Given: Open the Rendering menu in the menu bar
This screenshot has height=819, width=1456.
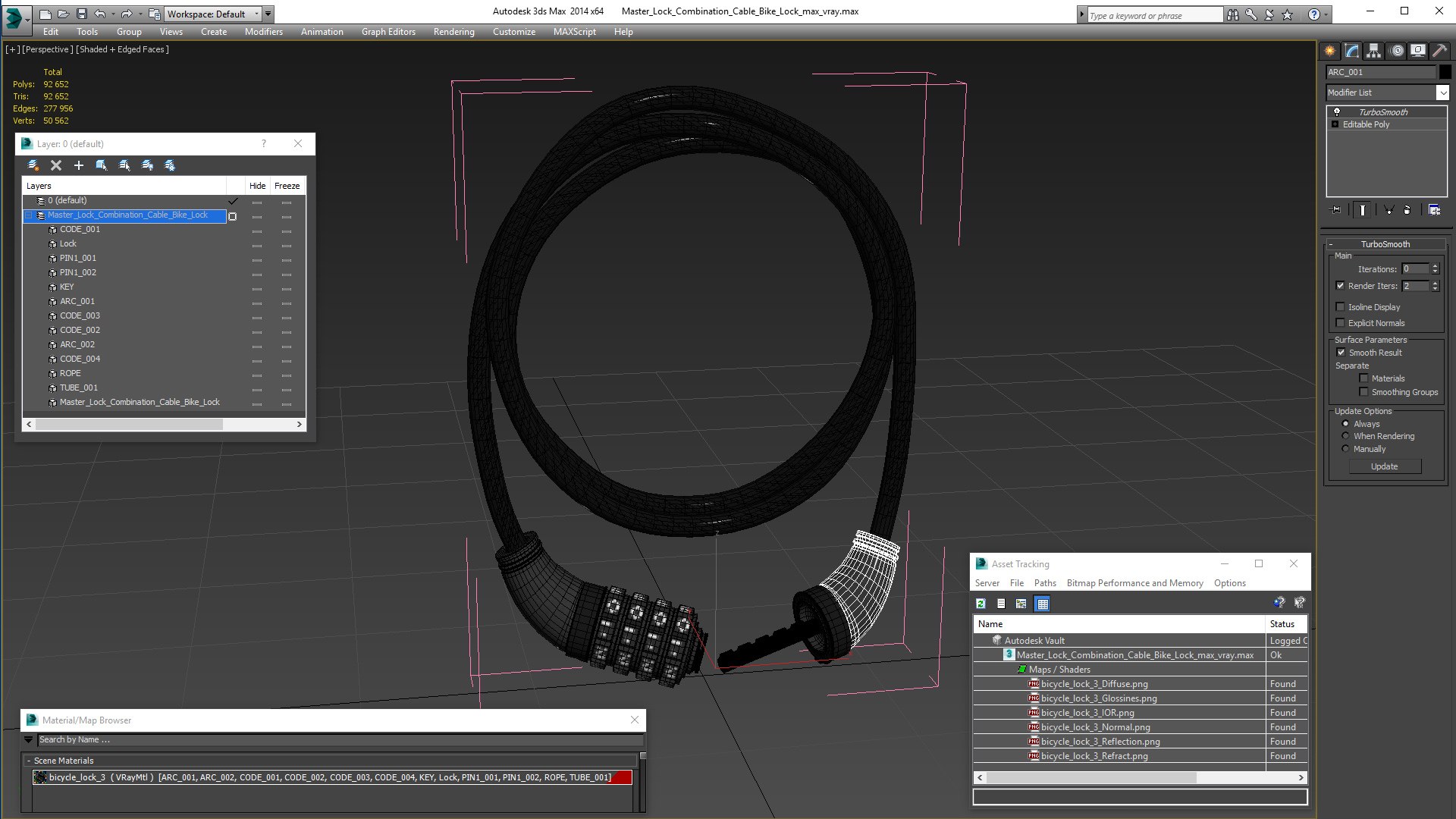Looking at the screenshot, I should pos(454,31).
